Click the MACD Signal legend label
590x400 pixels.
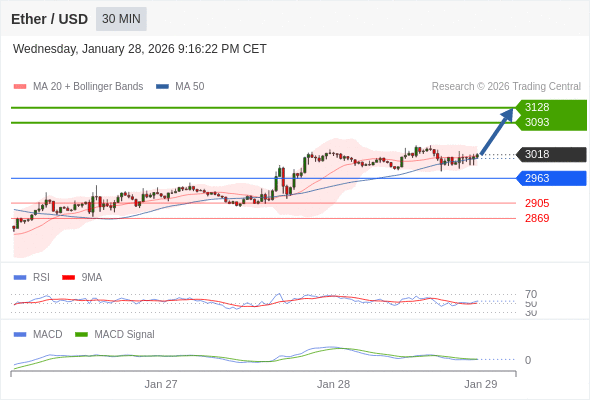click(x=124, y=335)
